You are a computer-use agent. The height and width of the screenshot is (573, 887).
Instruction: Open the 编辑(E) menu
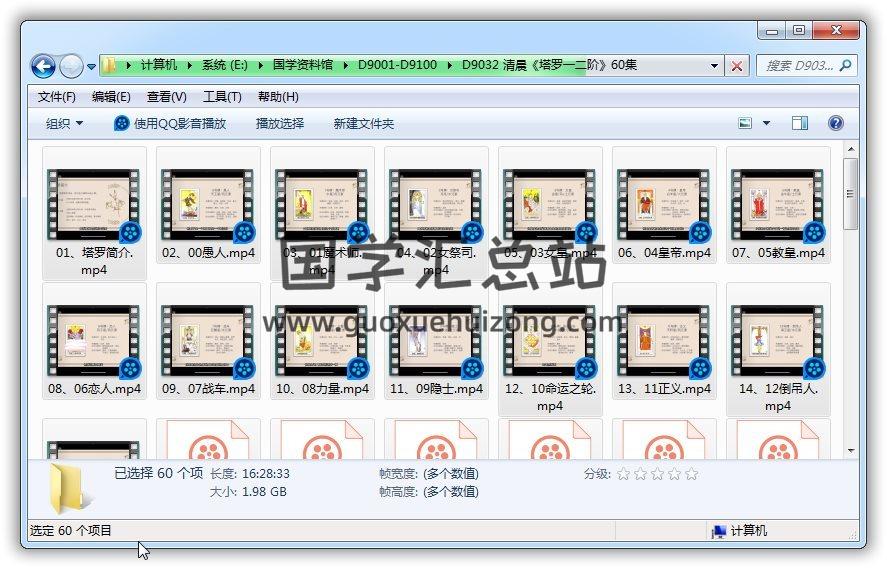tap(111, 97)
